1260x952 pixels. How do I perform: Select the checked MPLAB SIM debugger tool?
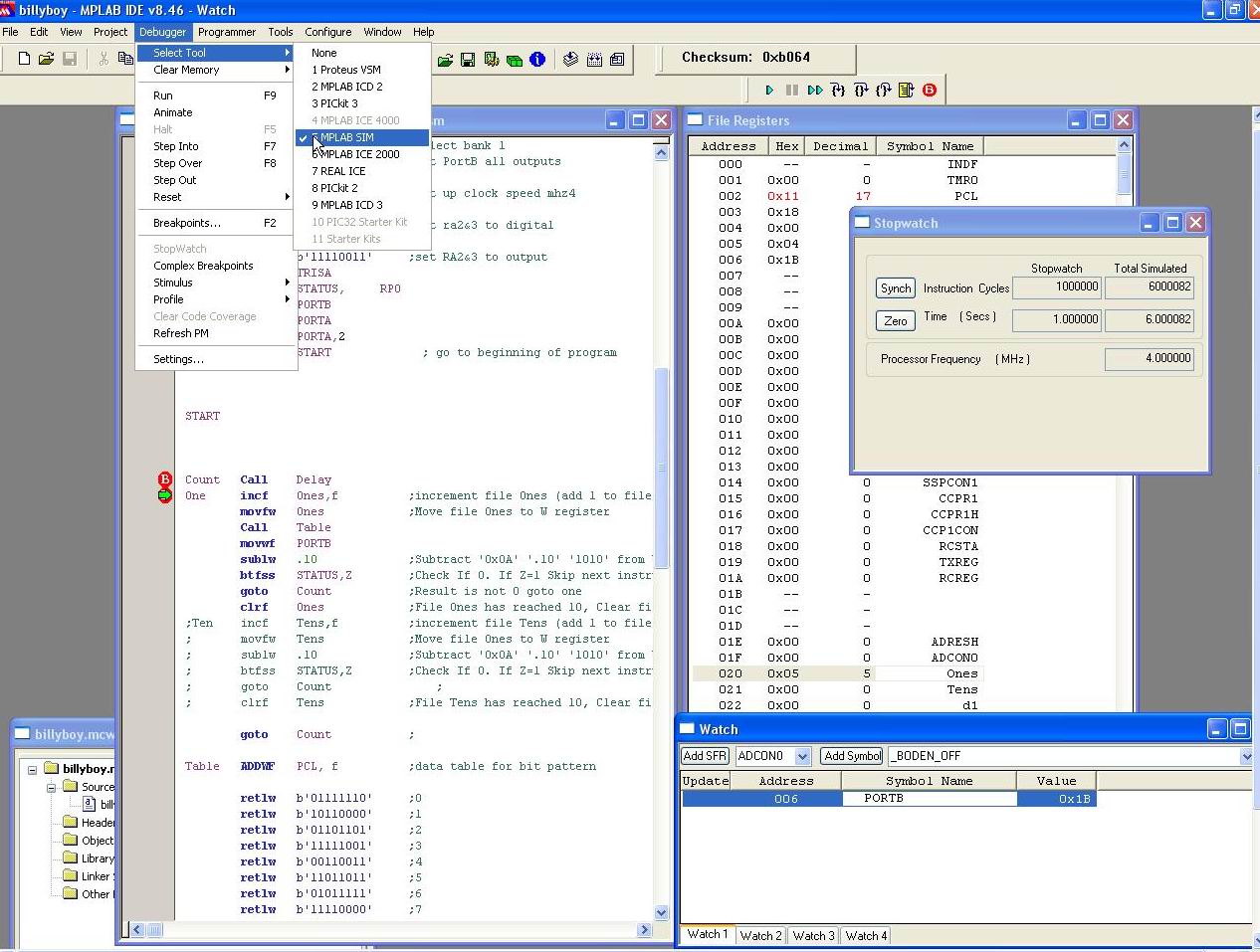[362, 137]
